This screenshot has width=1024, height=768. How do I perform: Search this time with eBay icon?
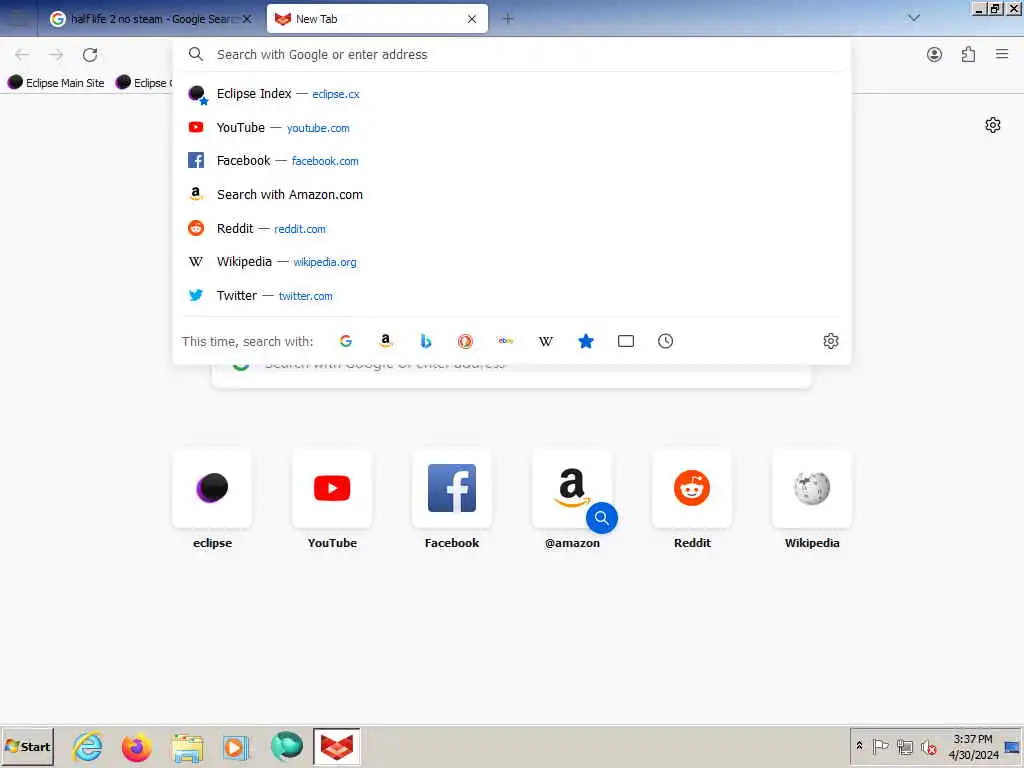(x=505, y=341)
